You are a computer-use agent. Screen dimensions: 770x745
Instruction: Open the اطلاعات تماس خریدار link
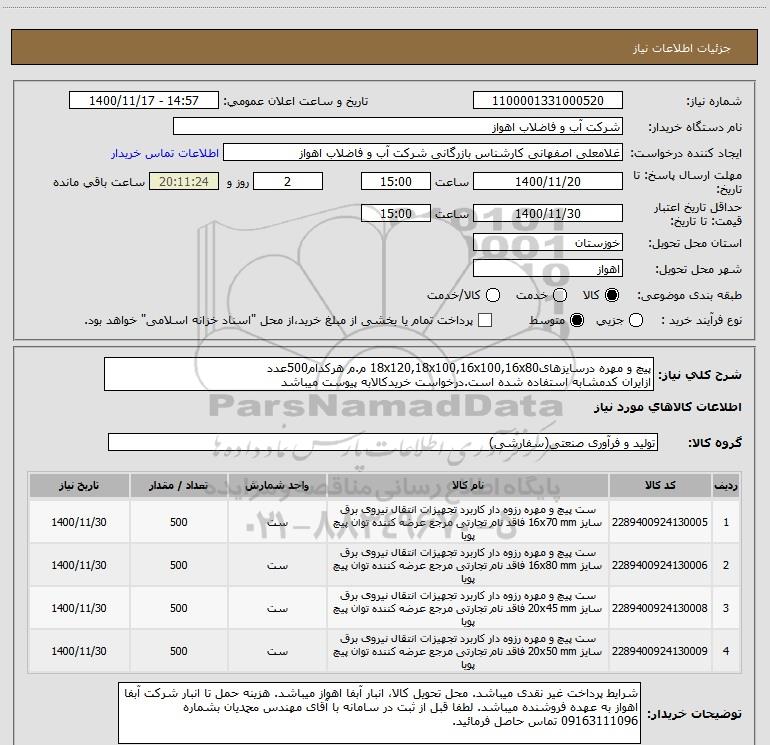pos(165,153)
